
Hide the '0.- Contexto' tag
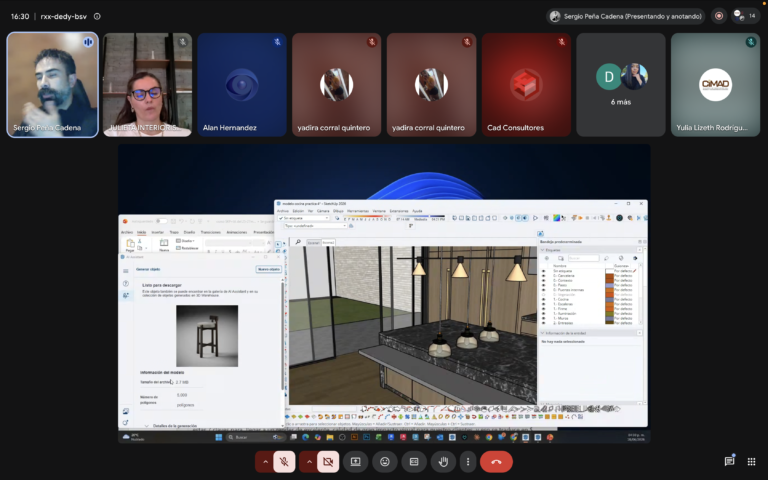(543, 280)
